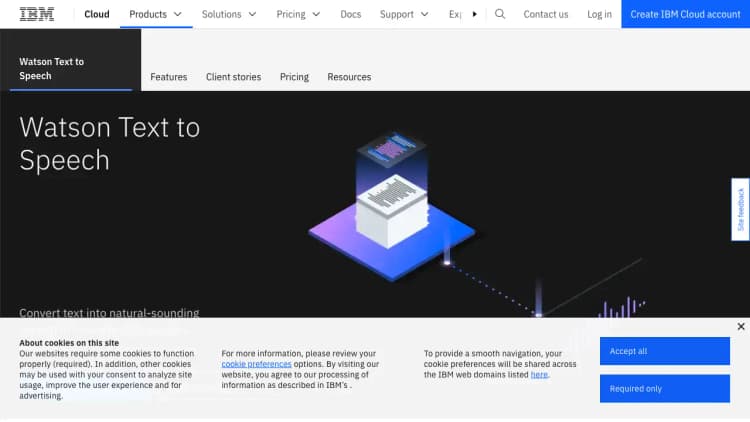The width and height of the screenshot is (750, 422).
Task: Open the Site feedback side tab
Action: click(x=740, y=209)
